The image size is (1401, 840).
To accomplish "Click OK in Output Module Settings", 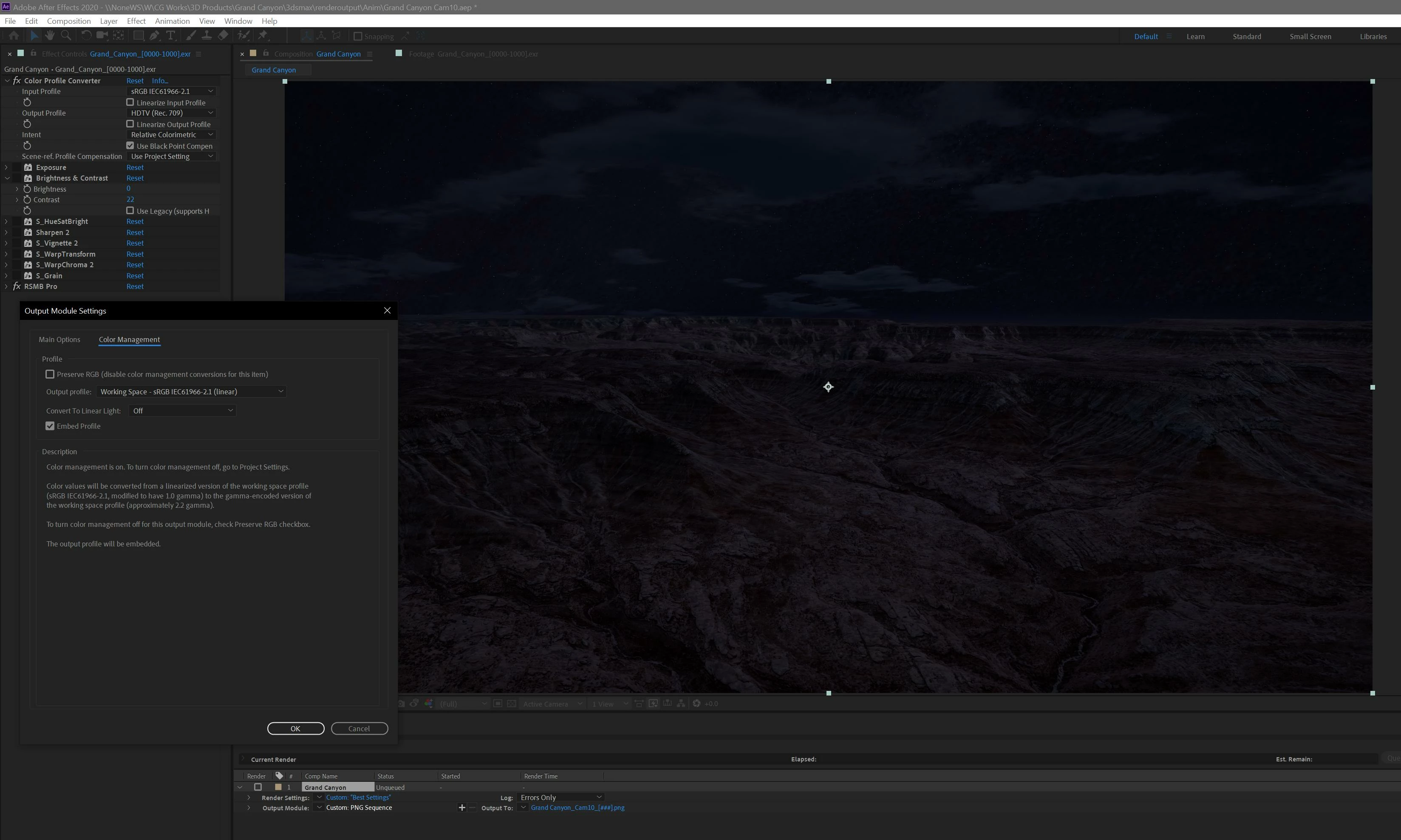I will point(295,729).
